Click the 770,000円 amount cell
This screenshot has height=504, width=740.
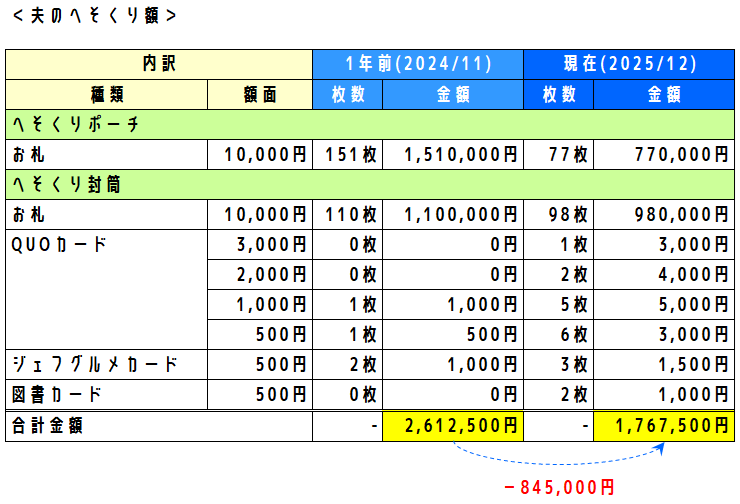coord(663,155)
